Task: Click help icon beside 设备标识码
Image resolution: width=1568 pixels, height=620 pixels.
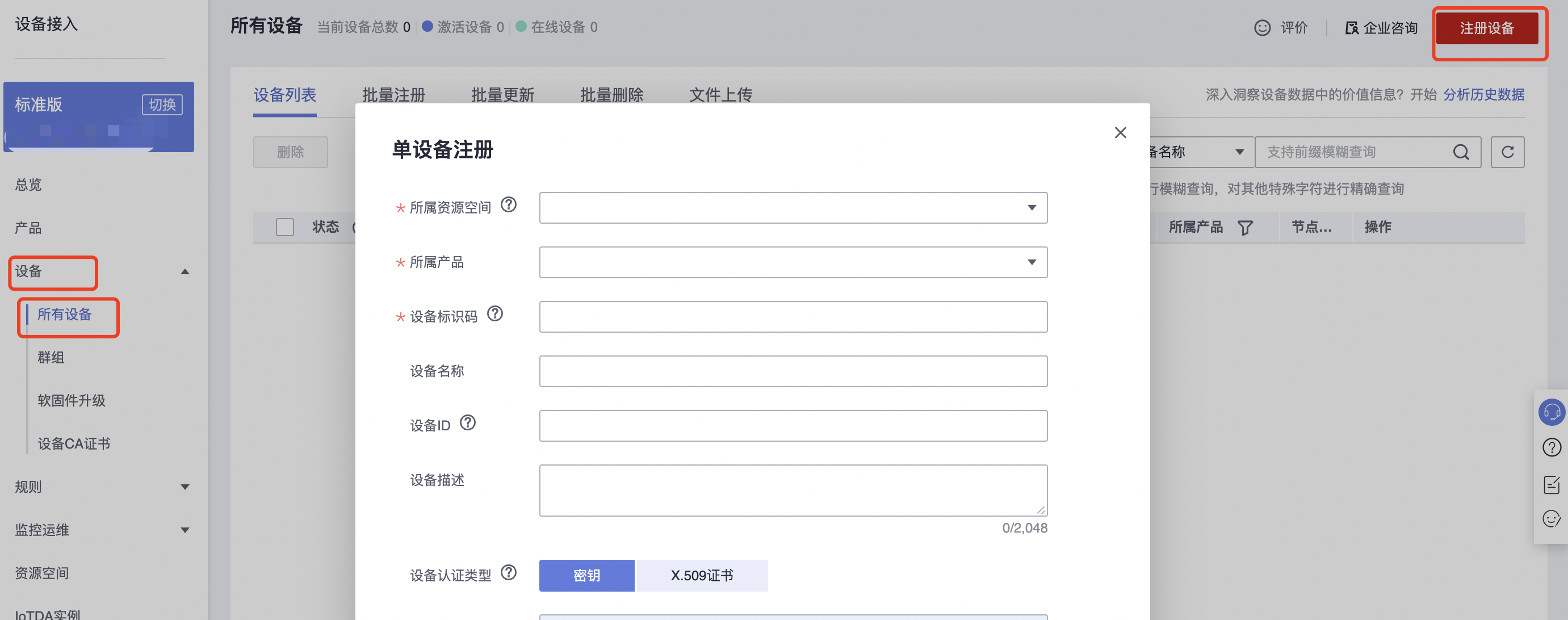Action: tap(495, 313)
